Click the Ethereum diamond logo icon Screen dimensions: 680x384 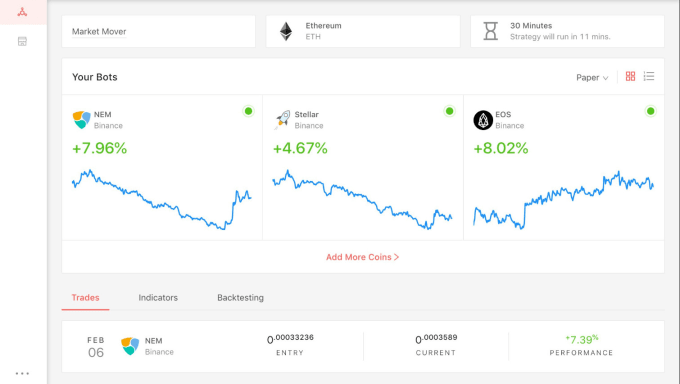(286, 31)
